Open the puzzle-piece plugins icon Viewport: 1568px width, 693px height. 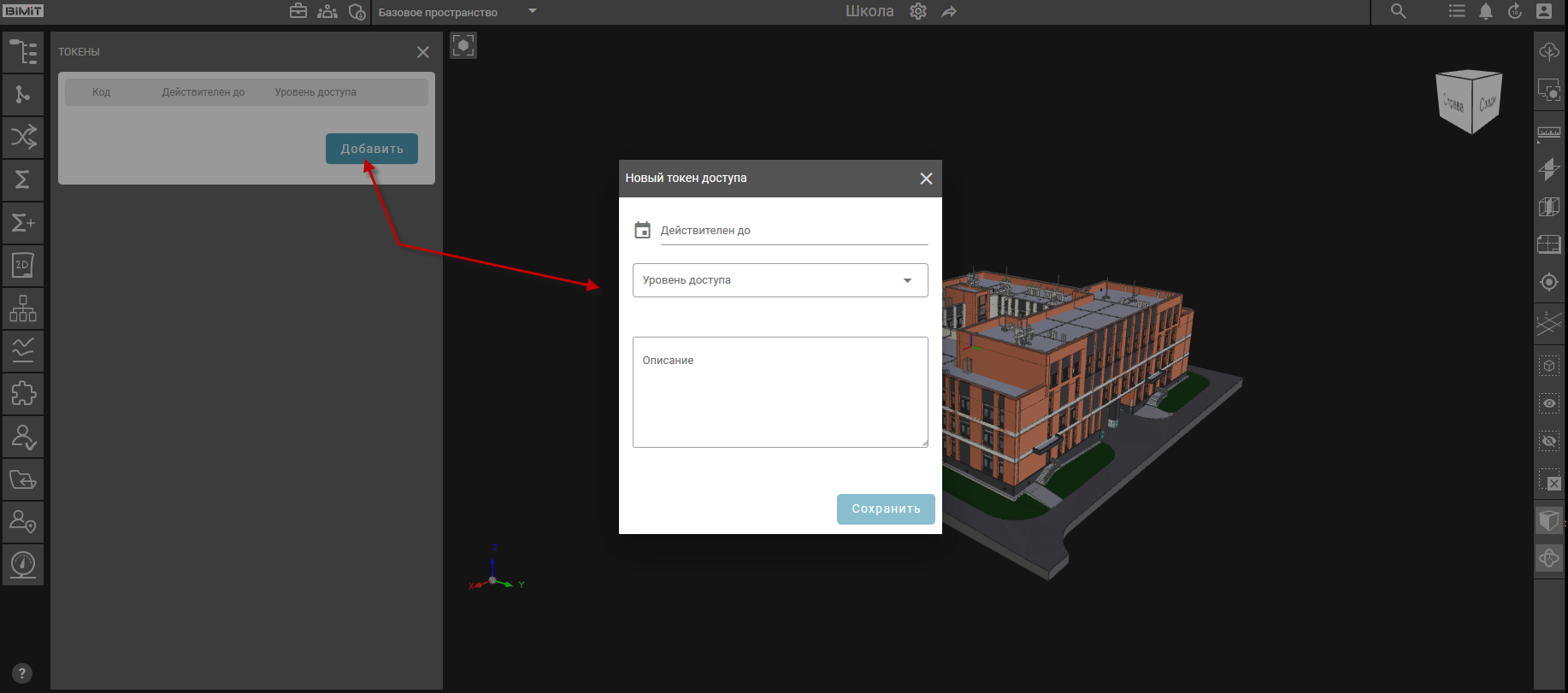tap(23, 393)
